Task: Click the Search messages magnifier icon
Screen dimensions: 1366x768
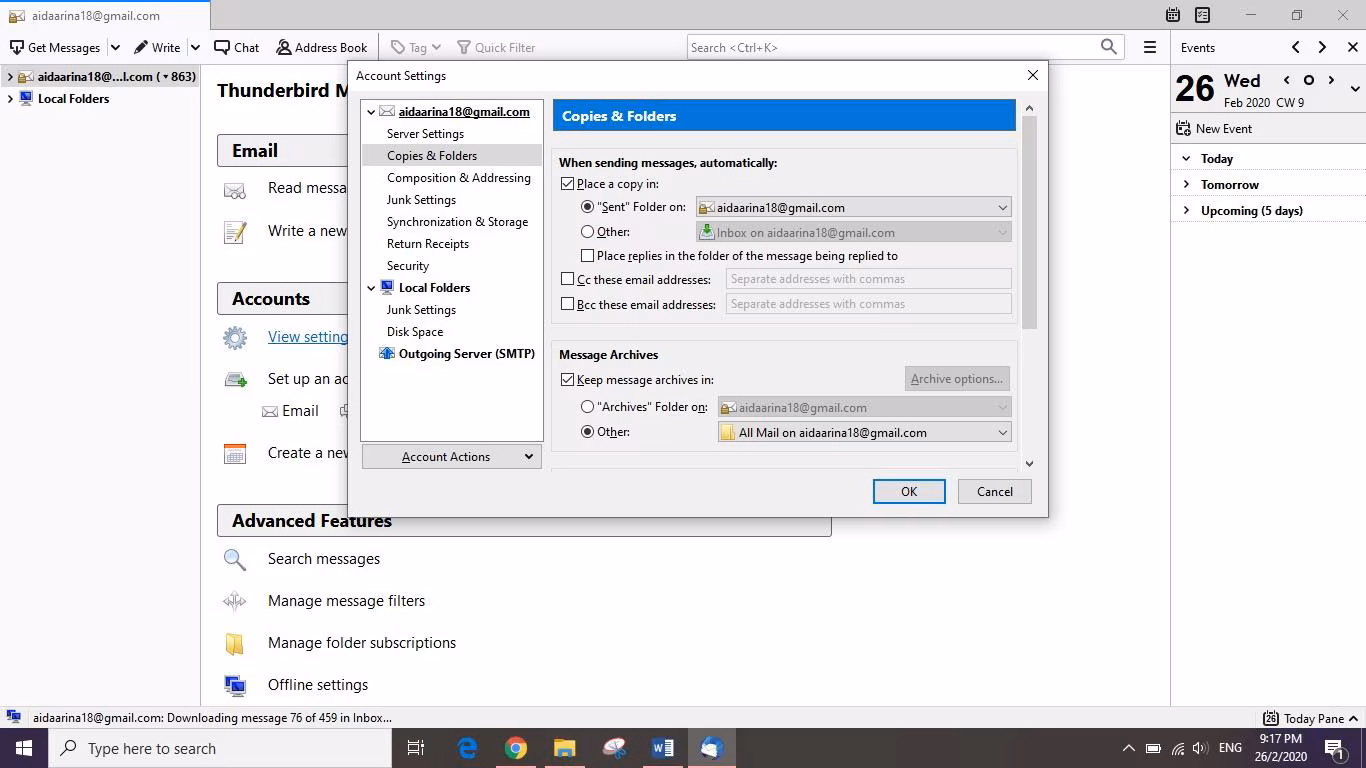Action: tap(235, 559)
